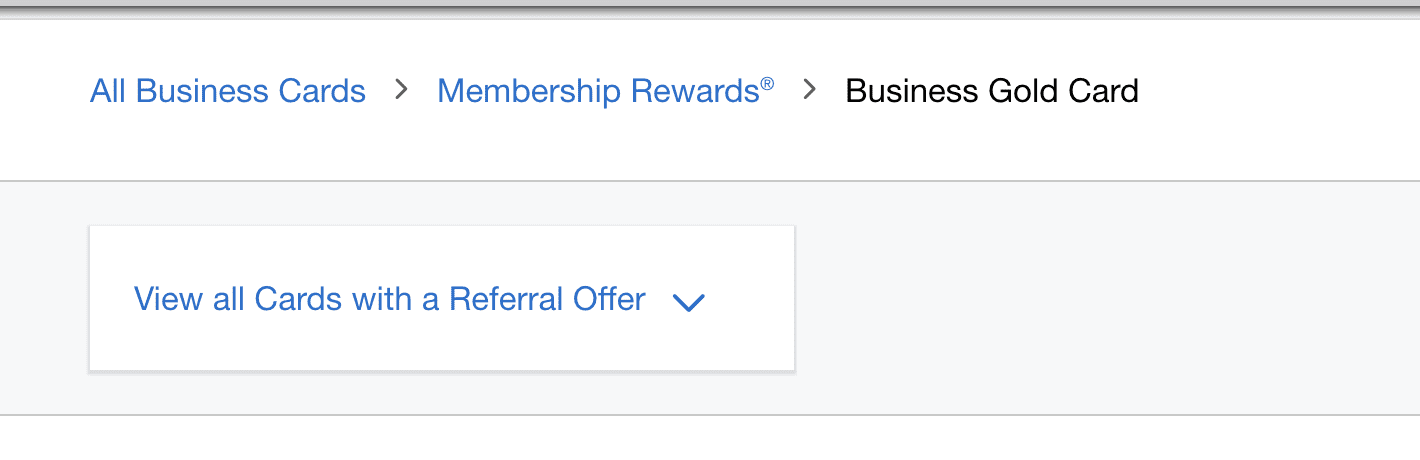
Task: Open the Membership Rewards breadcrumb link
Action: (598, 91)
